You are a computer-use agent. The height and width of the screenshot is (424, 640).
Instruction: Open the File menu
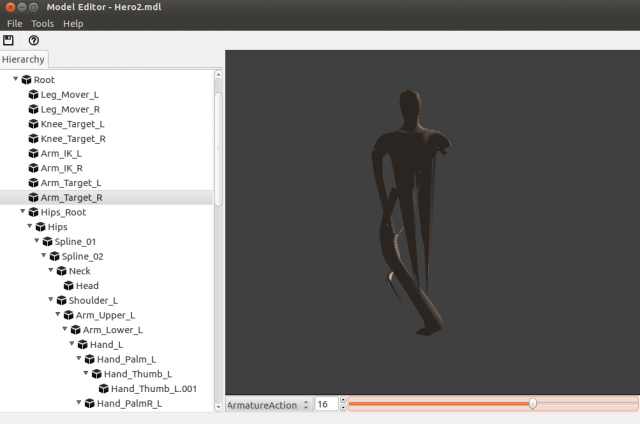coord(14,23)
